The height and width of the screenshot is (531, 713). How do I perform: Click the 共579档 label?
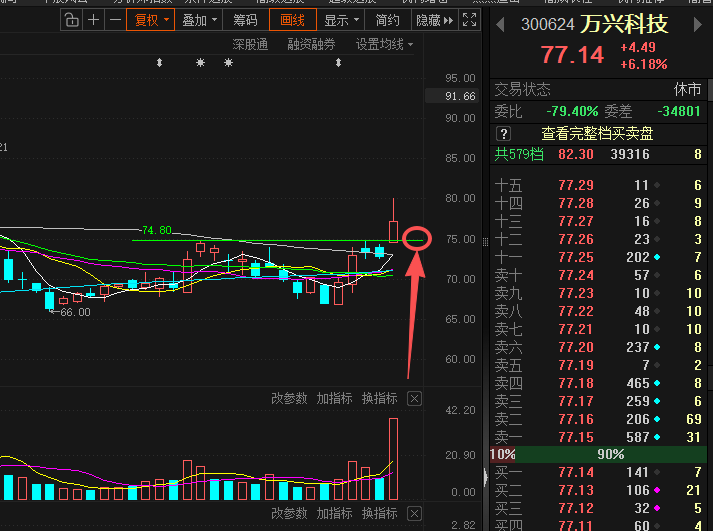click(x=519, y=155)
